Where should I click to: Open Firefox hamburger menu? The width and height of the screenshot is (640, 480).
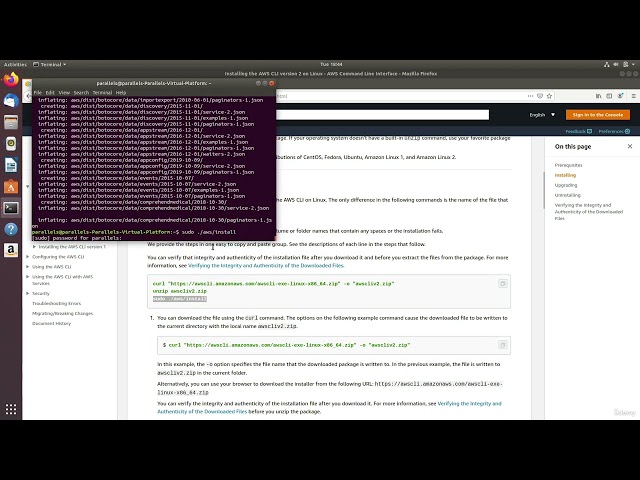pos(633,96)
